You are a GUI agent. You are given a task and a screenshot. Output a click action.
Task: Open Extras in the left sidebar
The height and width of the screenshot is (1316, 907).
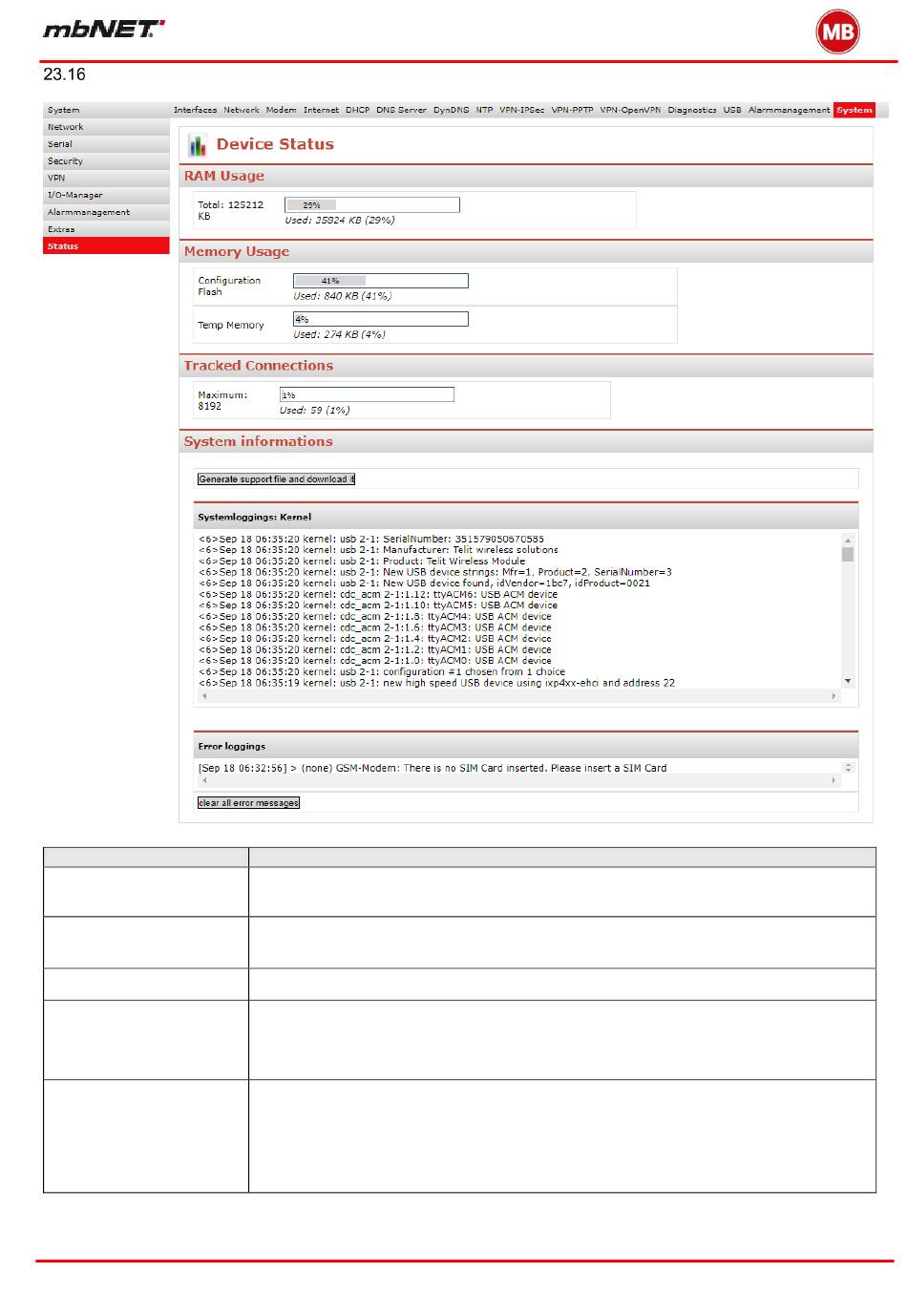(x=106, y=229)
